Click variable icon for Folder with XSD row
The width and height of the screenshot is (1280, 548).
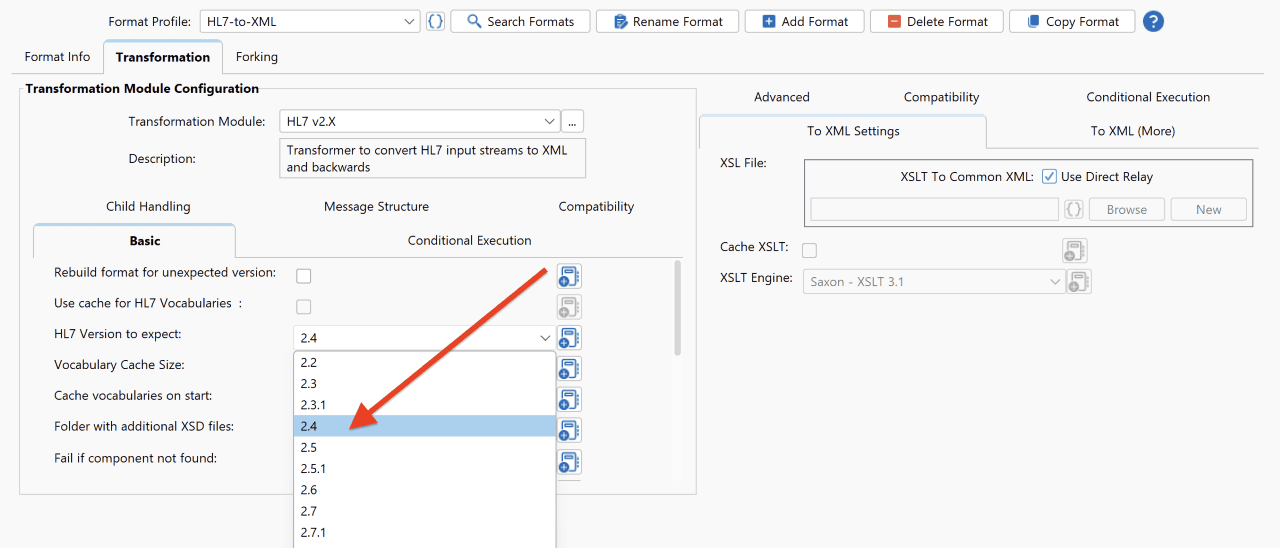(x=569, y=431)
